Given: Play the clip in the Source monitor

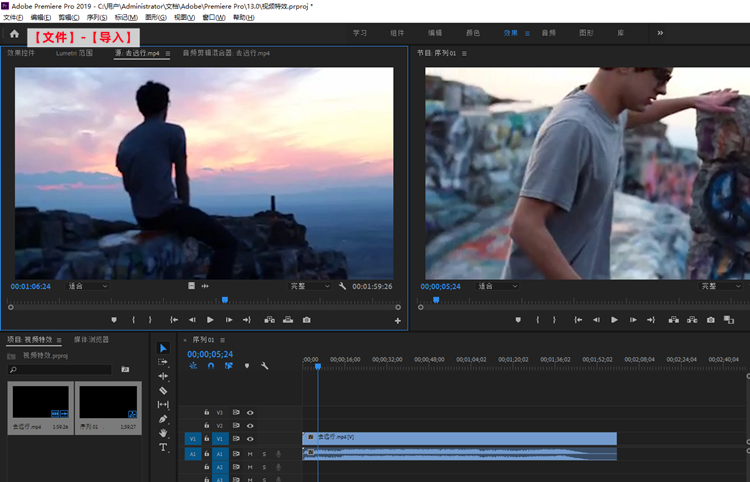Looking at the screenshot, I should [x=210, y=320].
